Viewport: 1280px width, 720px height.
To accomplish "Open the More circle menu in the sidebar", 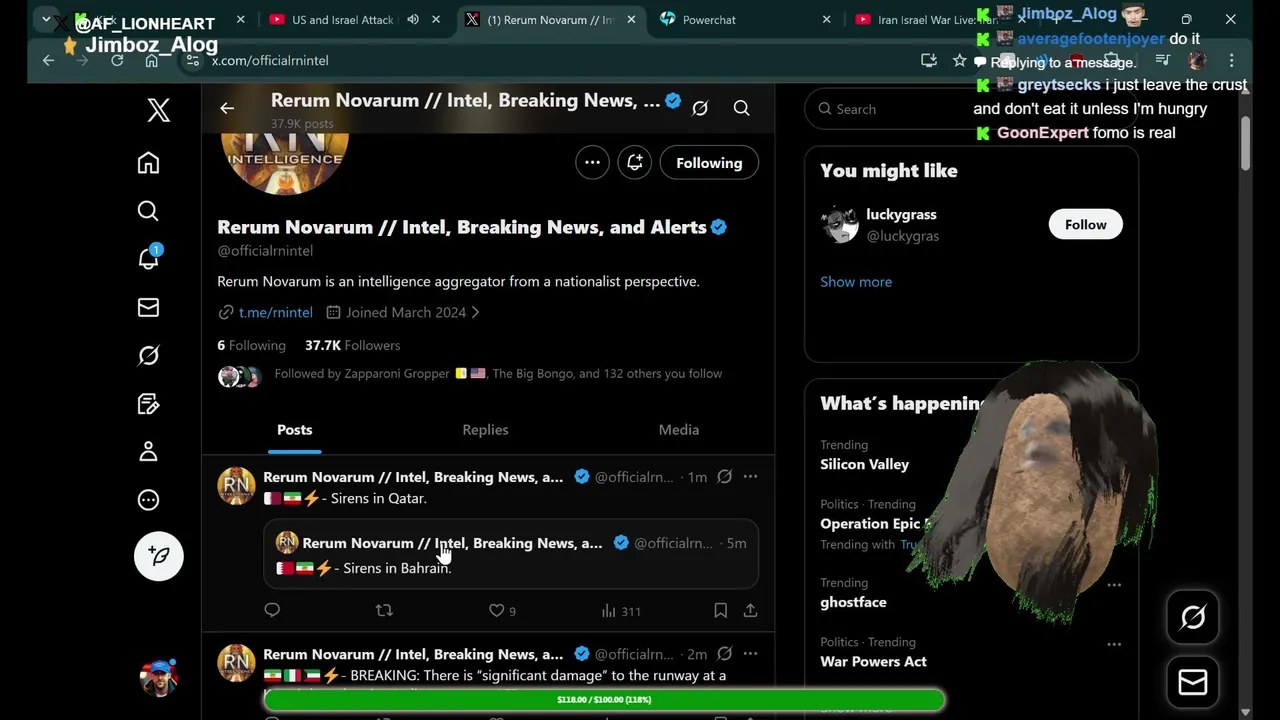I will (148, 500).
